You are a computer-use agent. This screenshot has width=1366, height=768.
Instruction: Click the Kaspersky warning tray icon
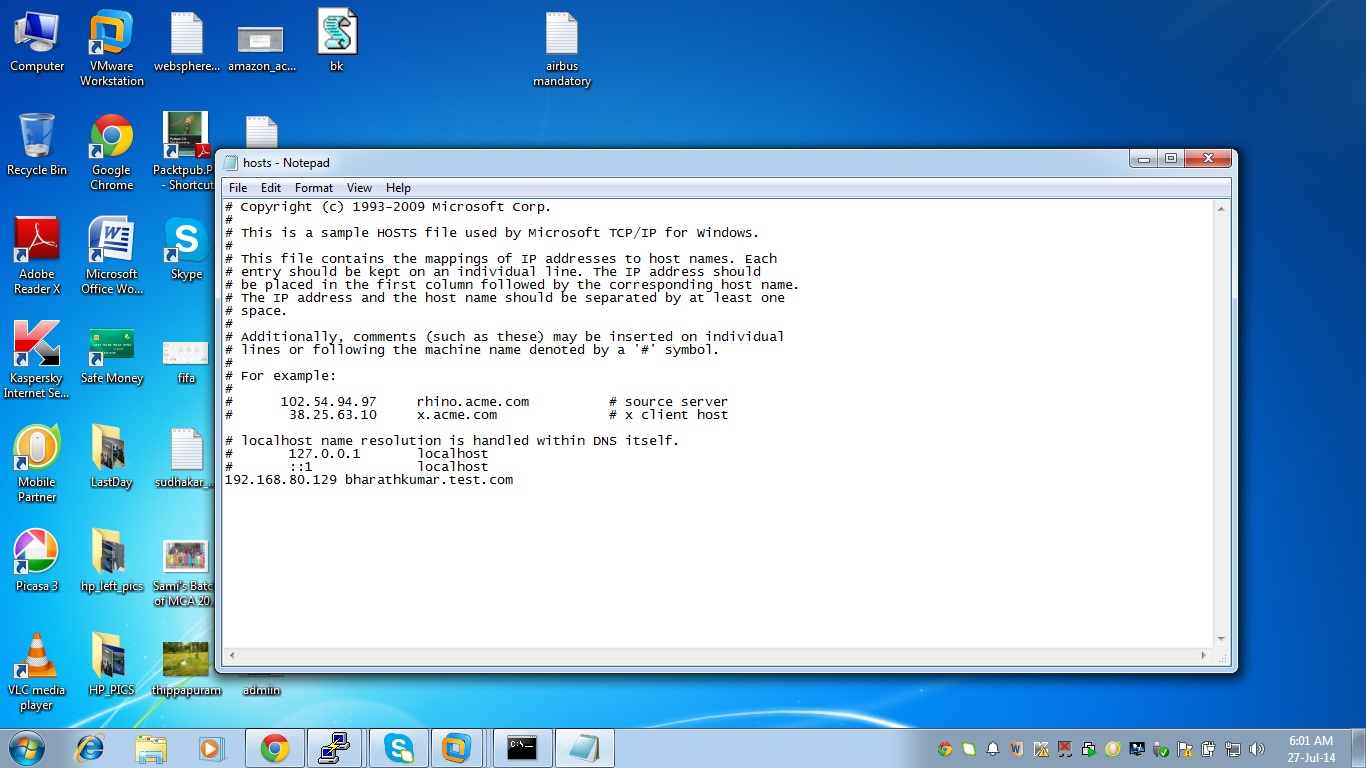coord(1041,749)
